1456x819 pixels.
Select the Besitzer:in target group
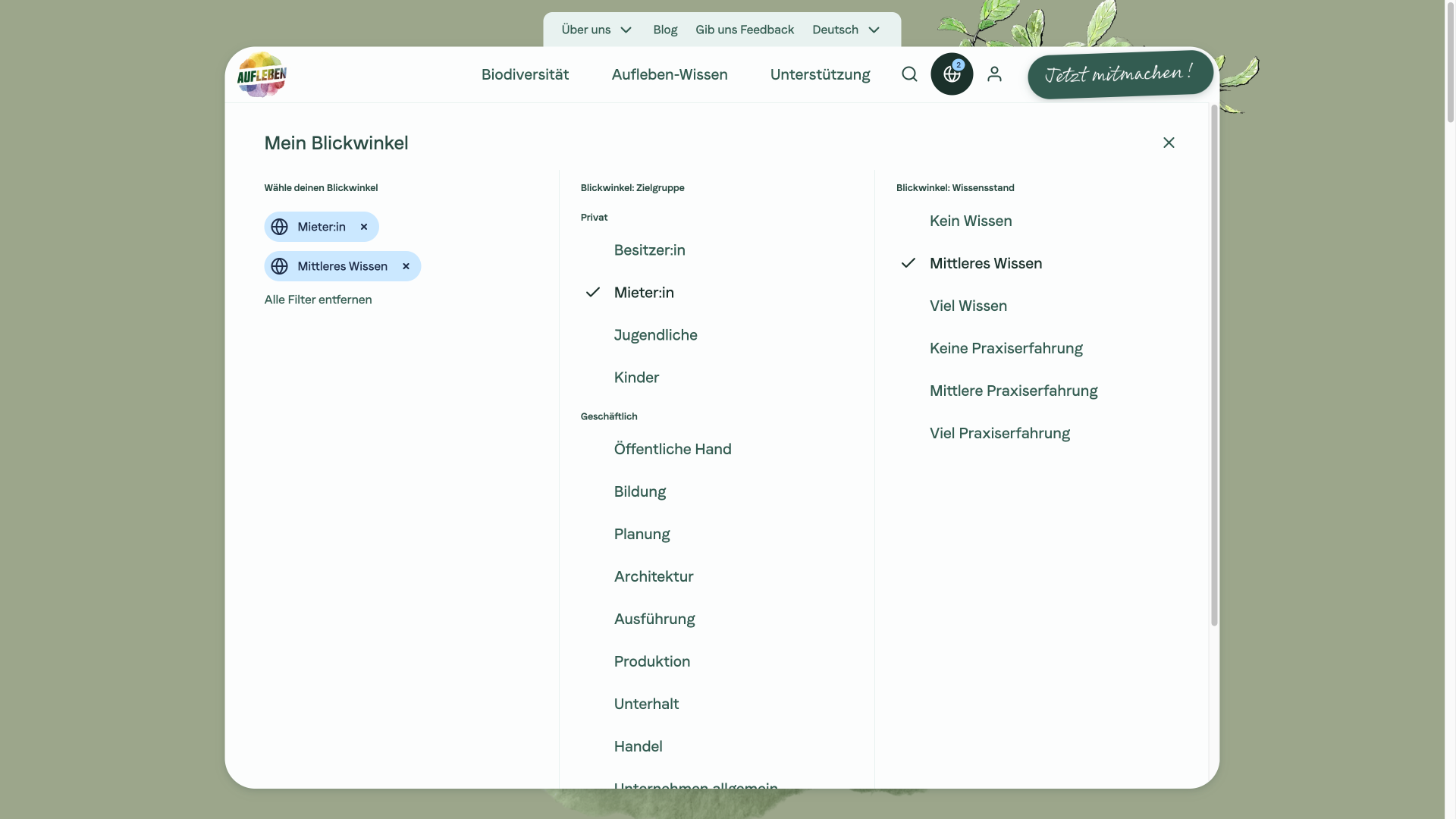(649, 250)
